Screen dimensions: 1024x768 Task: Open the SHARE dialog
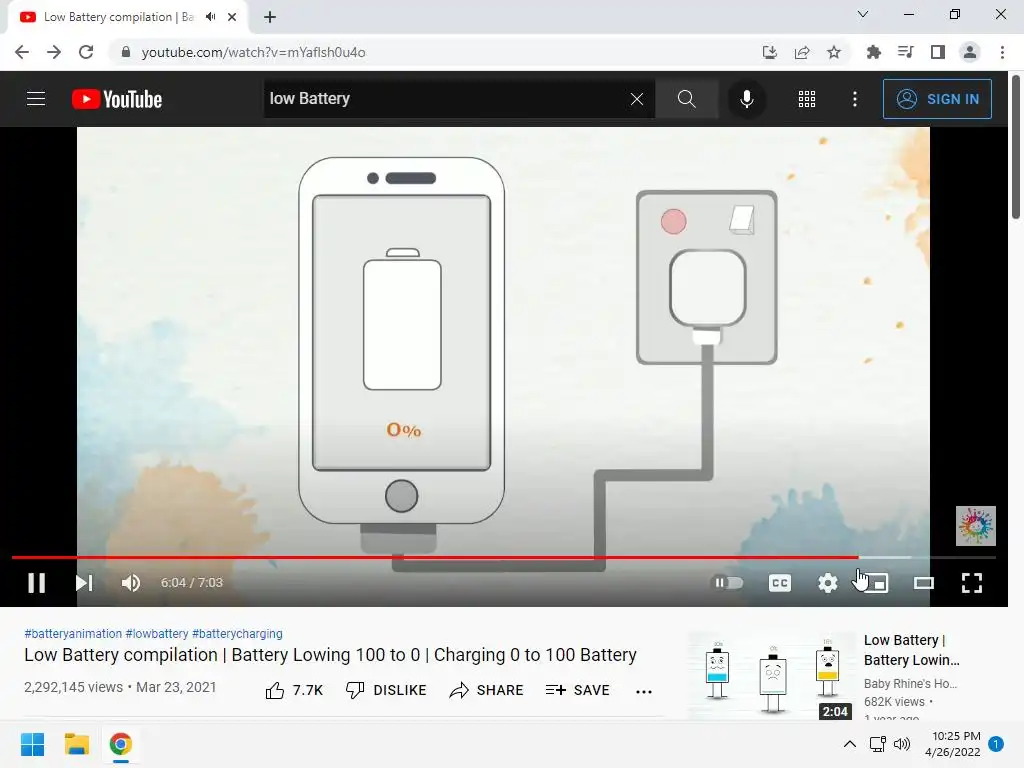pos(487,690)
